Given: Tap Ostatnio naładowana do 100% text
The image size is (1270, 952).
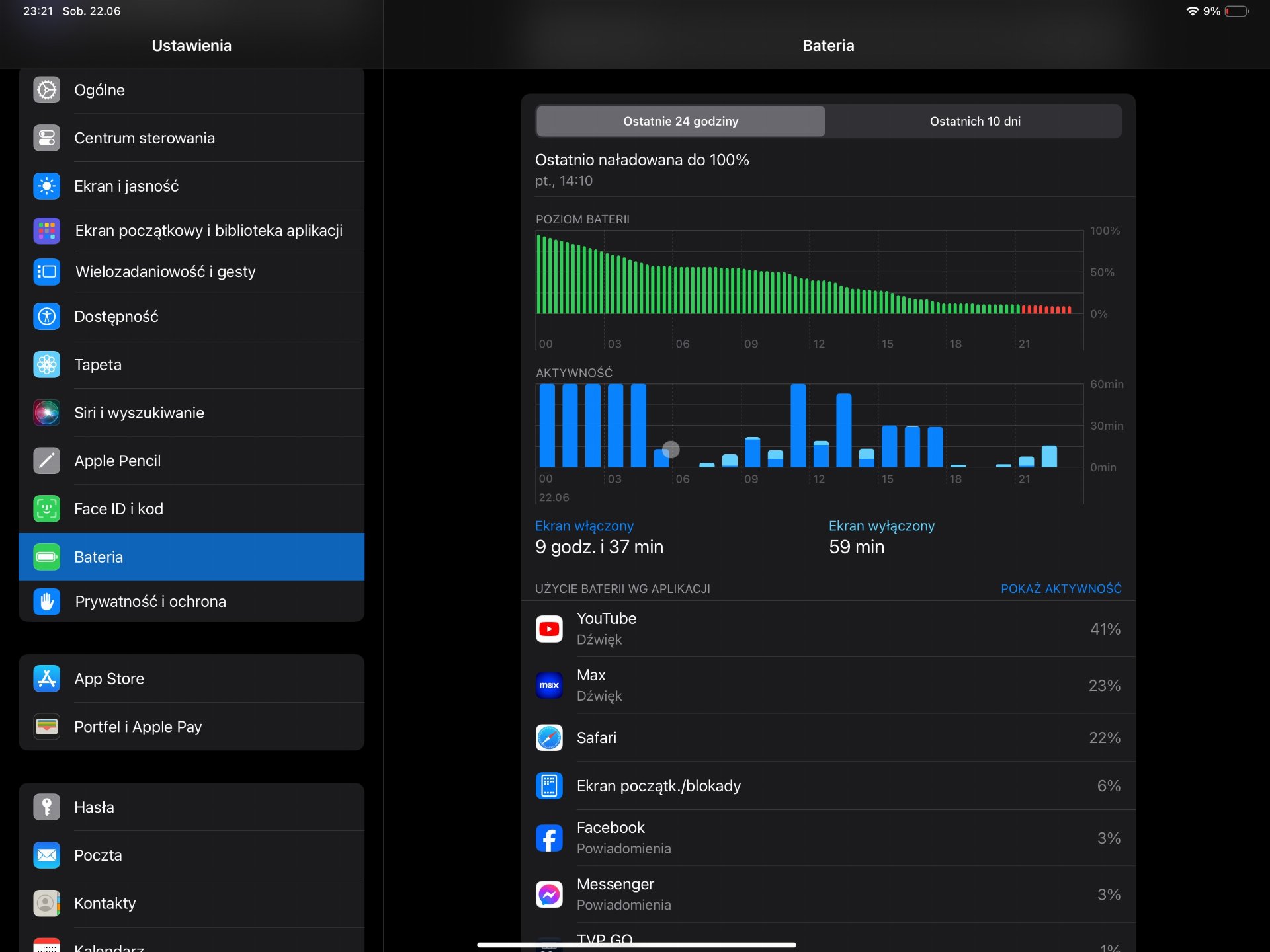Looking at the screenshot, I should point(642,160).
